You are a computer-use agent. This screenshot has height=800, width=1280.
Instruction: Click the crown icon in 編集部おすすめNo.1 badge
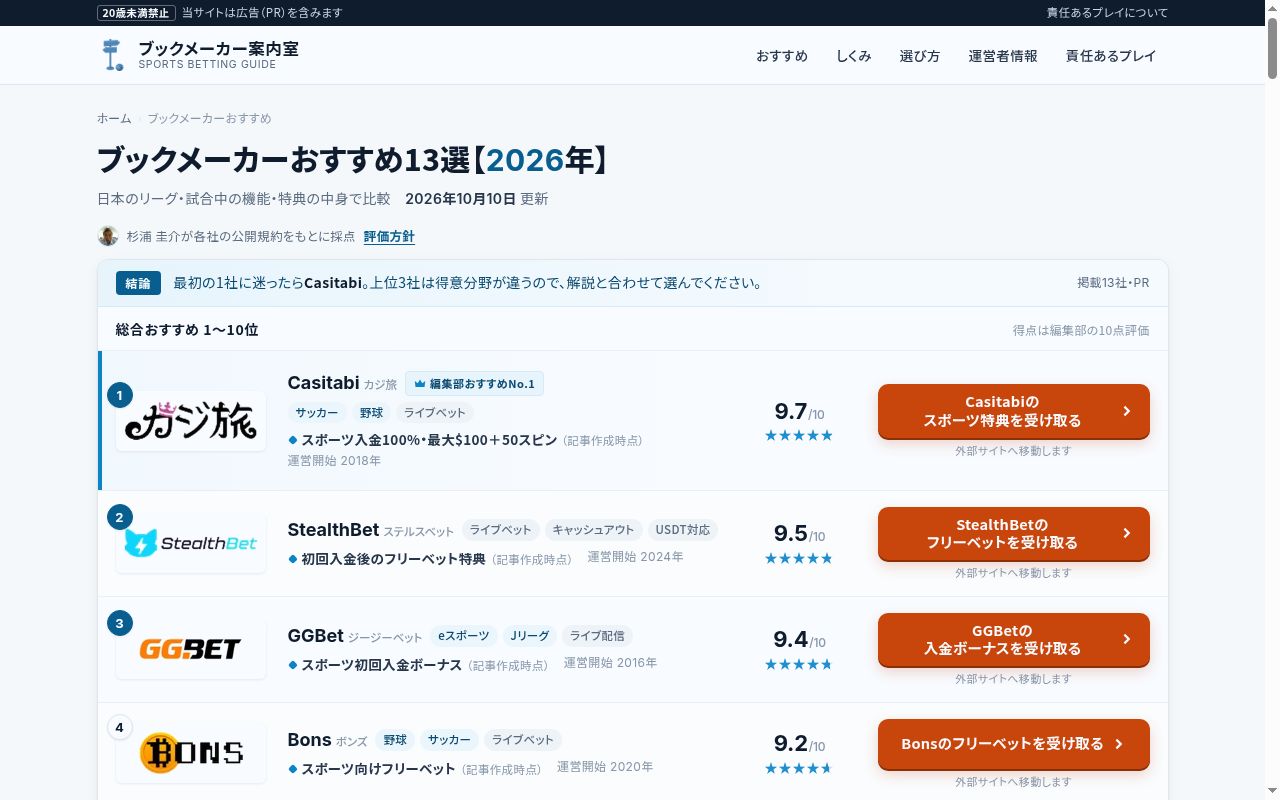click(420, 384)
